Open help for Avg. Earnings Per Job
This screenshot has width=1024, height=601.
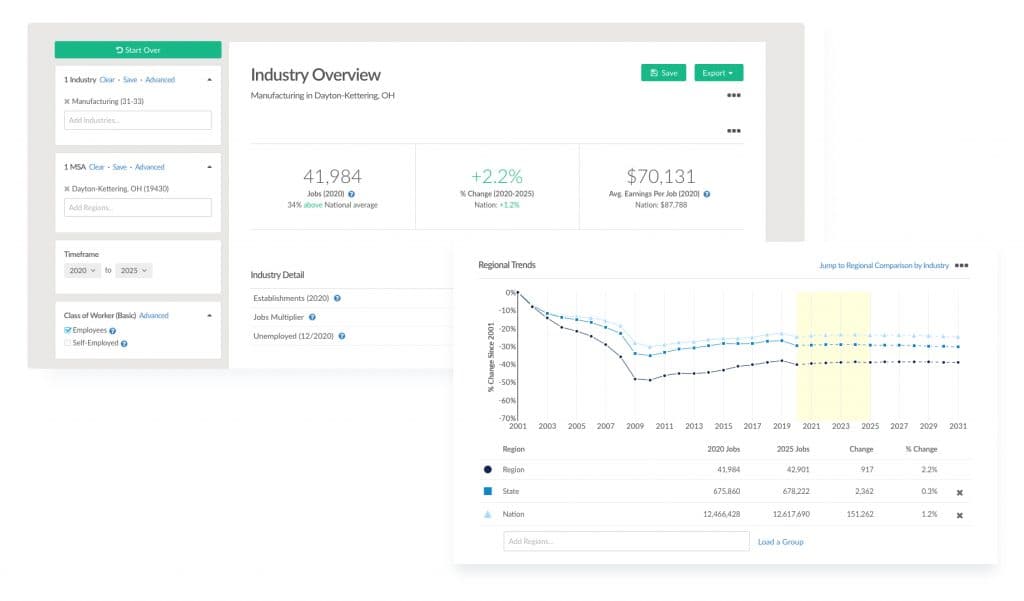pos(707,193)
